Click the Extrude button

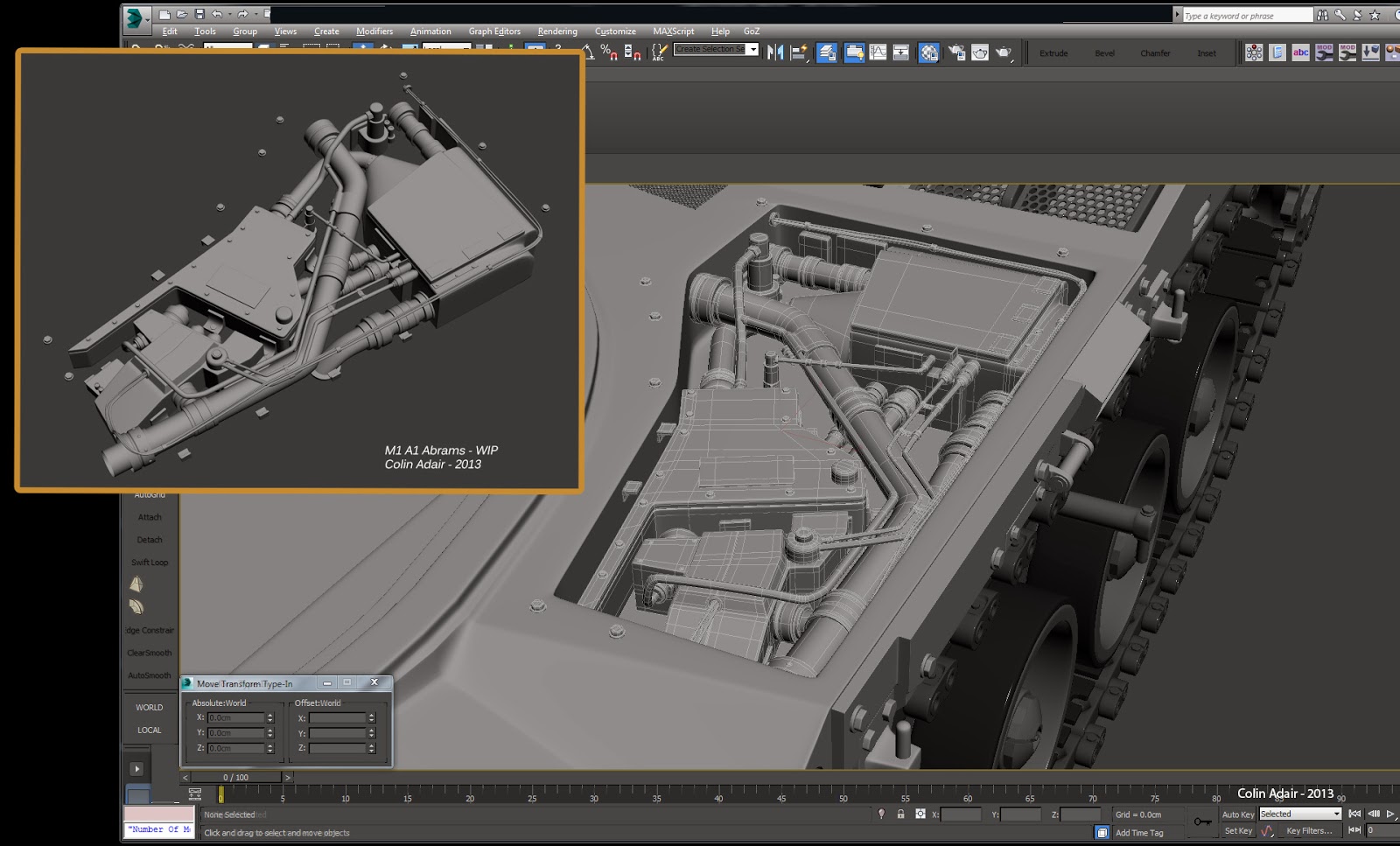[x=1053, y=53]
